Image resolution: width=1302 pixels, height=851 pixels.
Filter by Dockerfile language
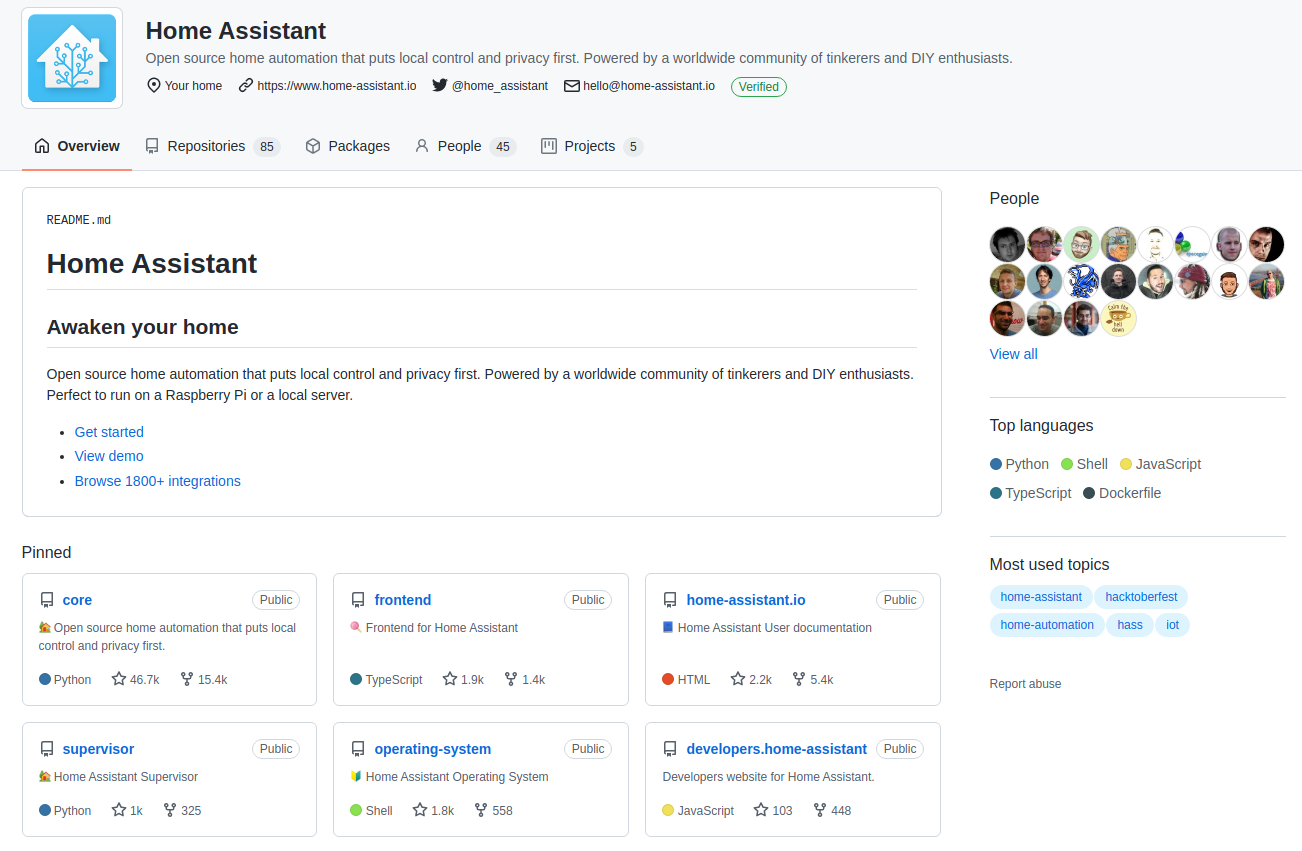1122,493
